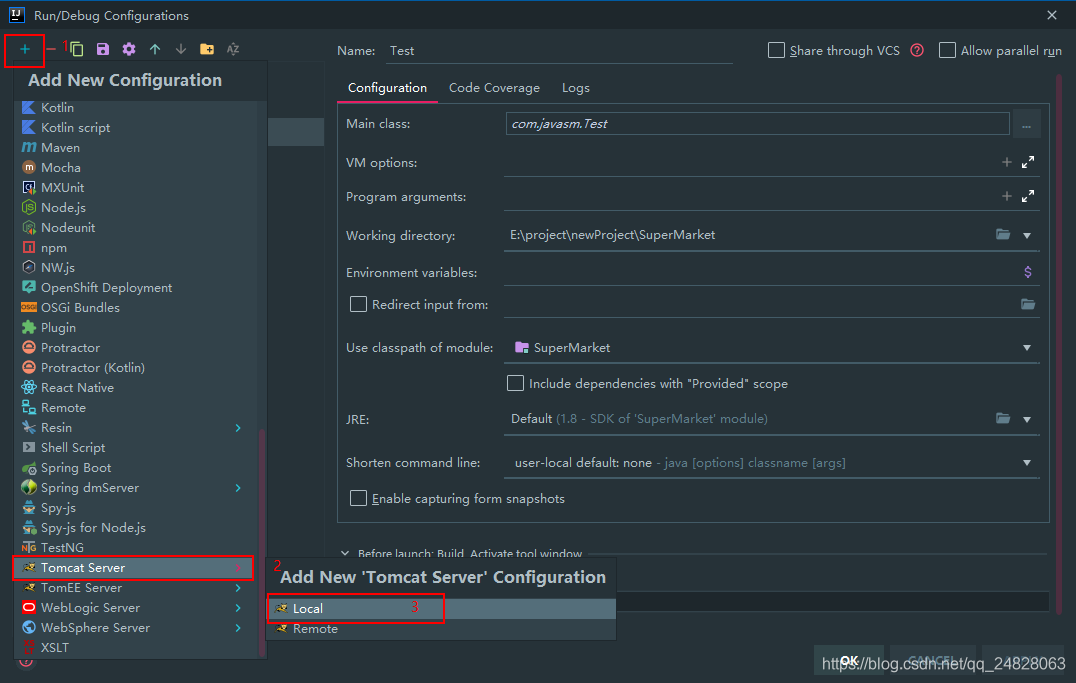Toggle Share through VCS checkbox

(776, 50)
